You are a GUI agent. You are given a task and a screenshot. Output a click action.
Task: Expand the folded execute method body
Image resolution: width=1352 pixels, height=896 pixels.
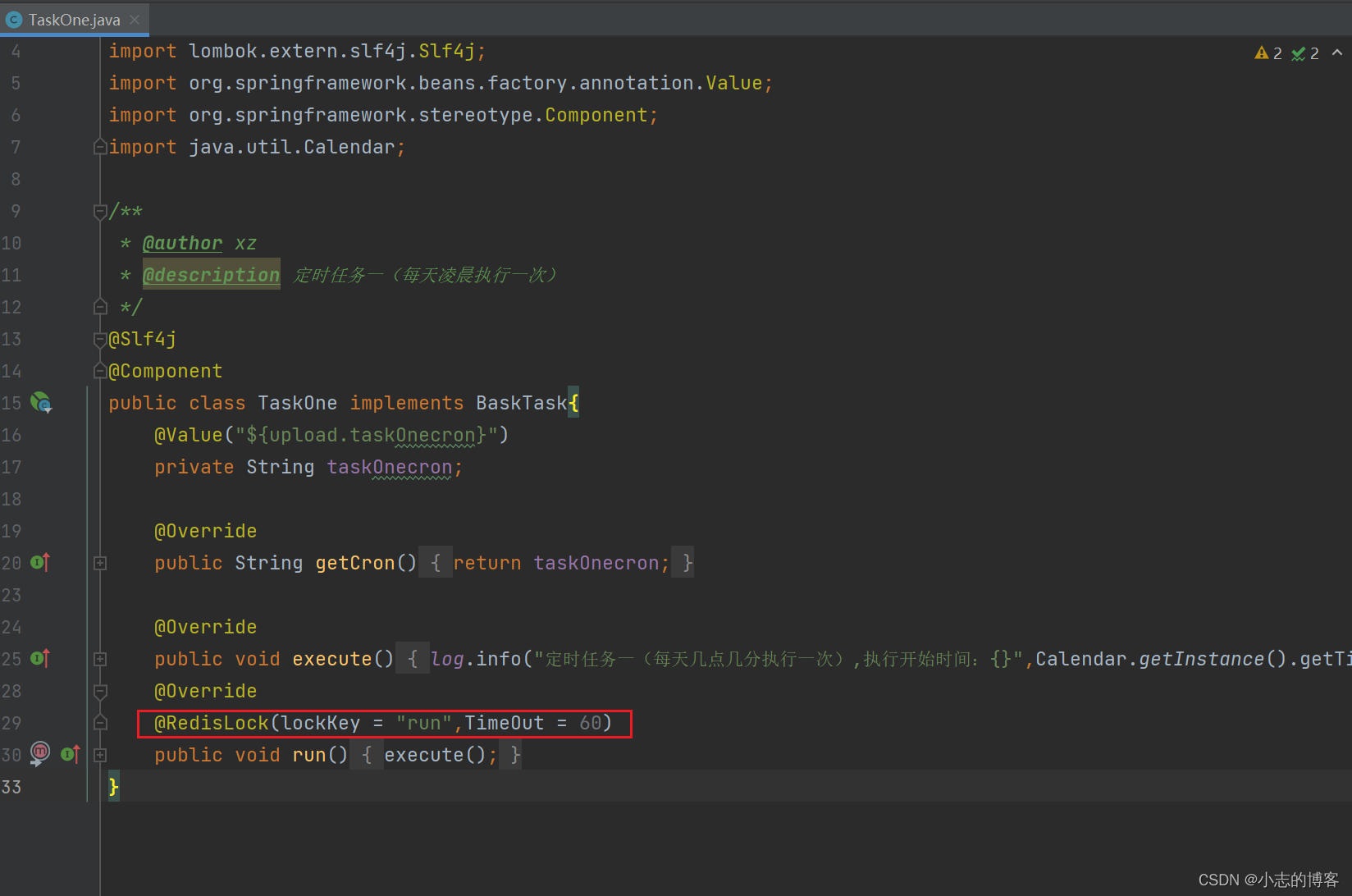pyautogui.click(x=100, y=659)
